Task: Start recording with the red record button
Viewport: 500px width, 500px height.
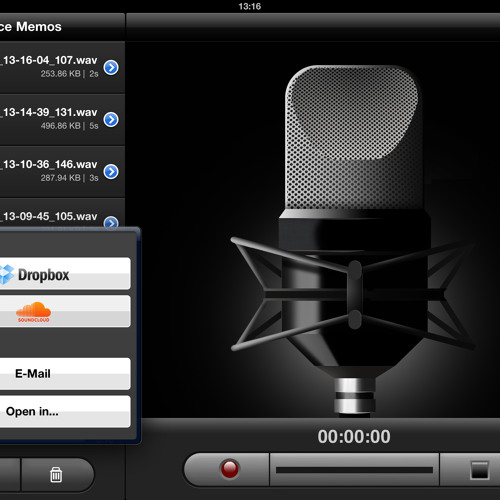Action: [230, 469]
